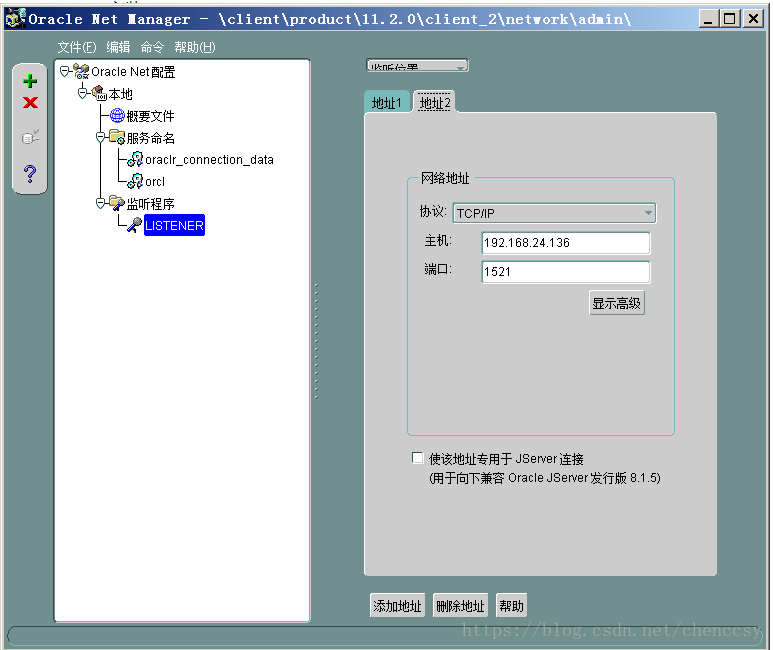Open the 文件(F) menu
This screenshot has width=773, height=650.
click(77, 48)
